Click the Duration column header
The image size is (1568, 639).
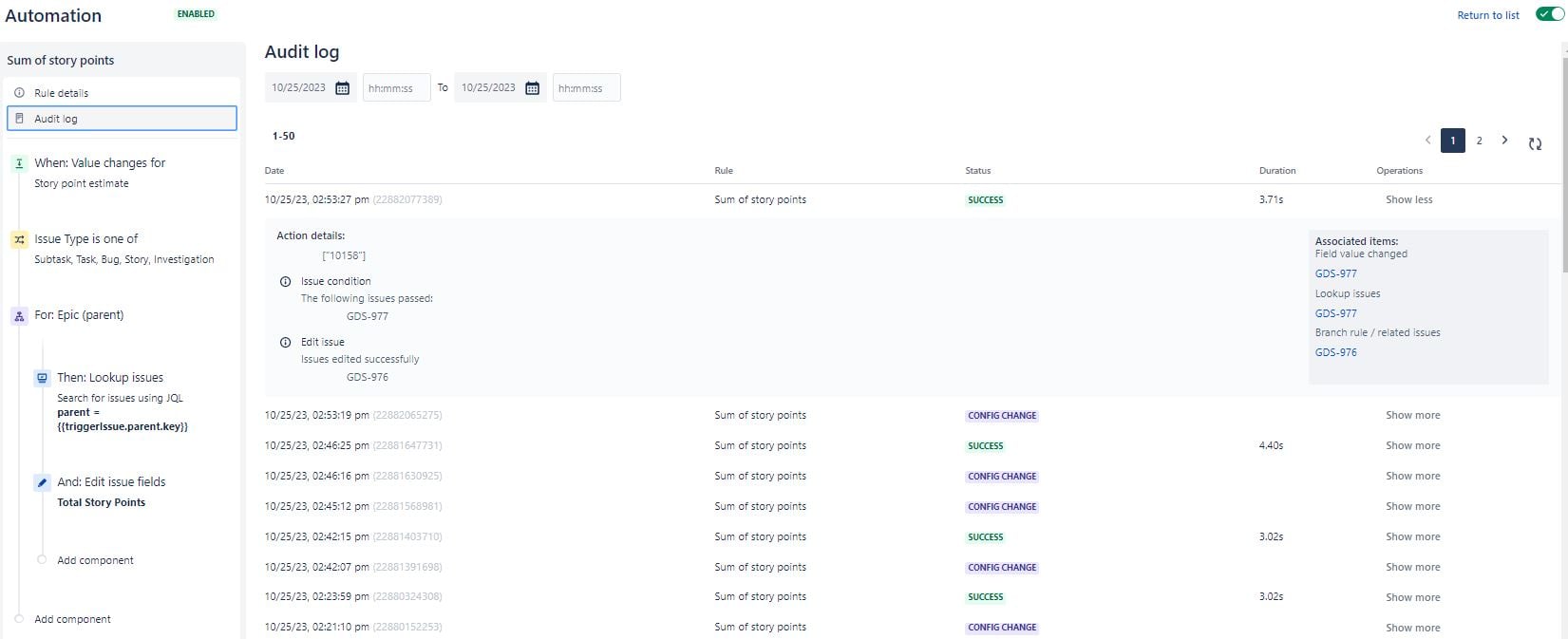[x=1277, y=171]
